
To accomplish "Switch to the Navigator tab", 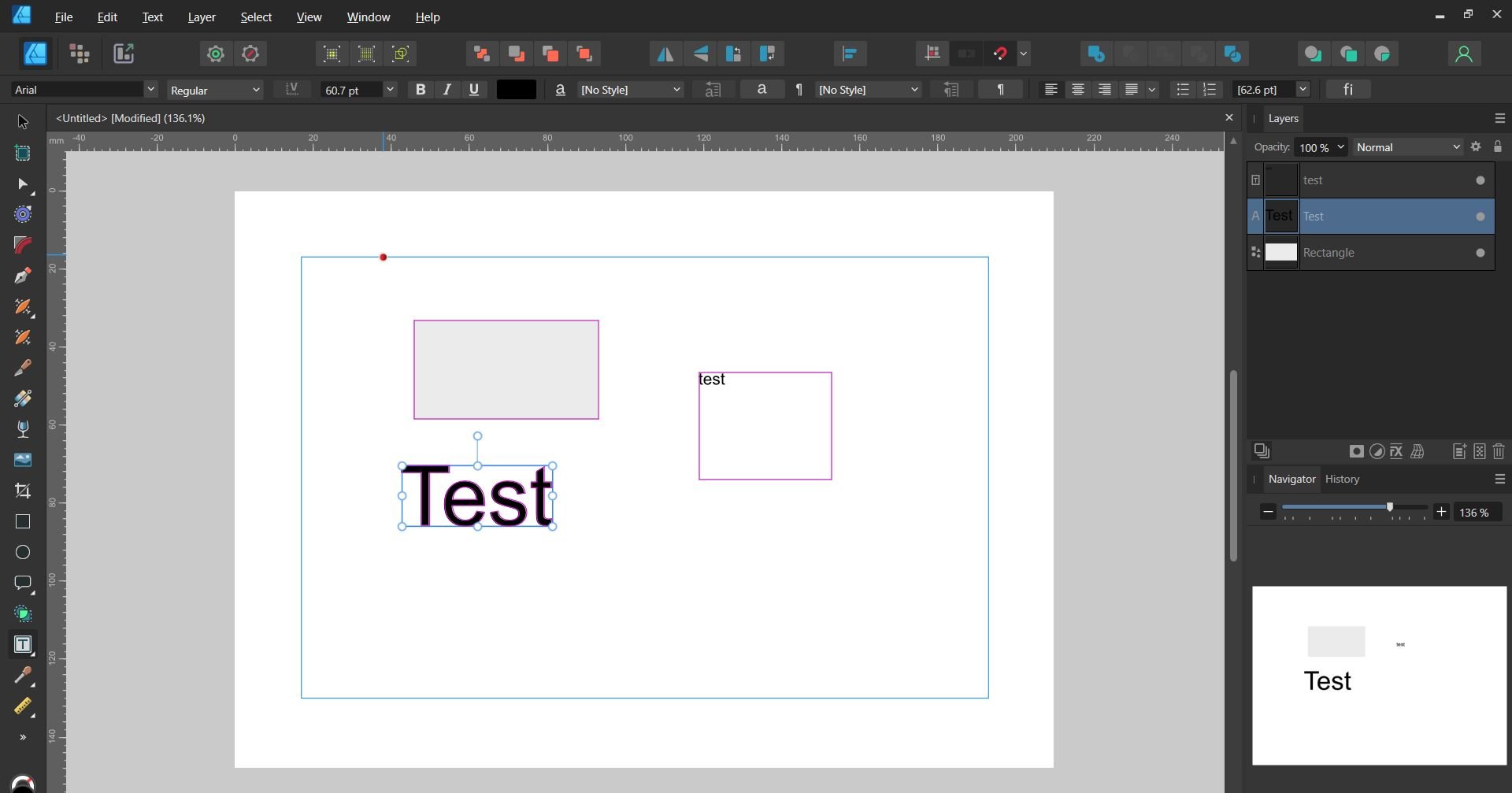I will click(x=1291, y=479).
